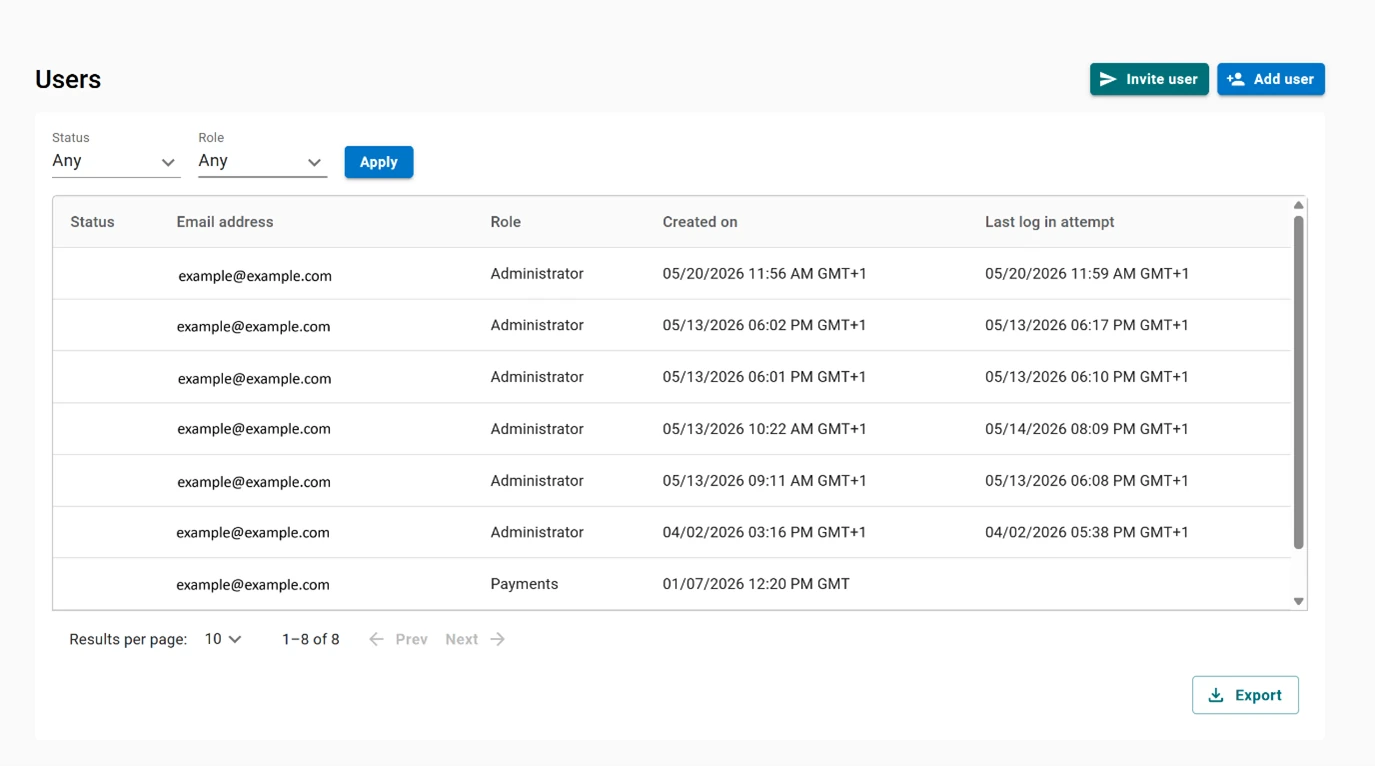Select email of user created 05/13/2026 06:01 PM
Viewport: 1375px width, 766px height.
click(x=254, y=378)
